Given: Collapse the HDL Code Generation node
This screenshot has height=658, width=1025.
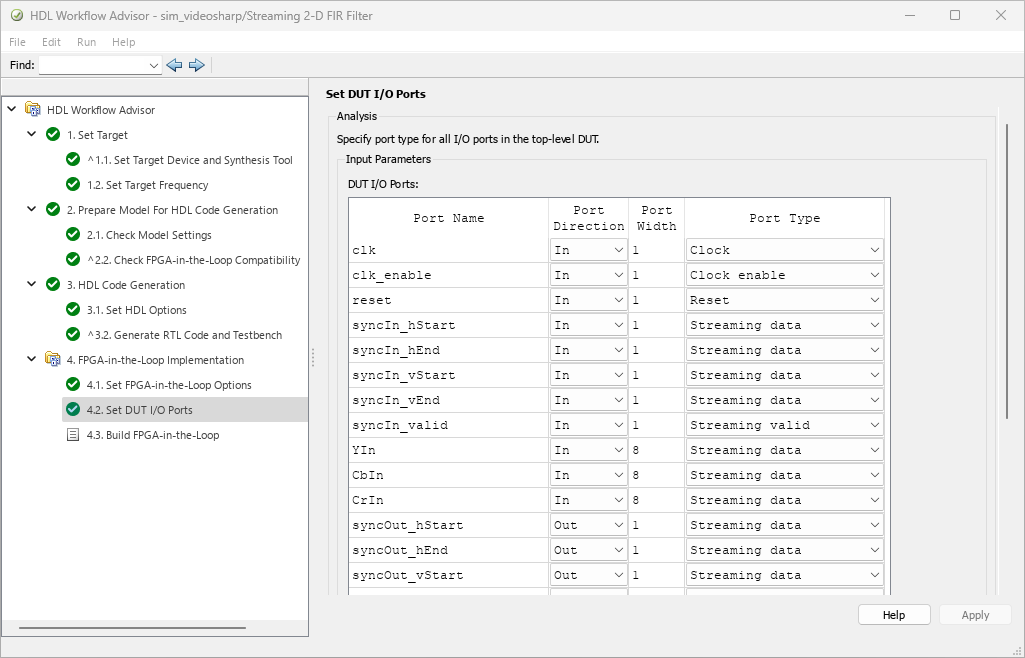Looking at the screenshot, I should click(x=31, y=285).
